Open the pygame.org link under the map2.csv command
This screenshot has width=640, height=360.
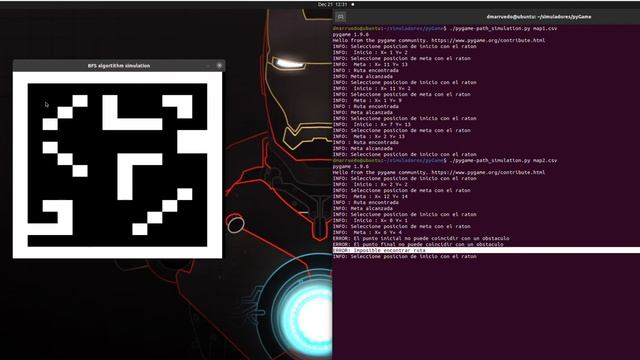pyautogui.click(x=488, y=172)
